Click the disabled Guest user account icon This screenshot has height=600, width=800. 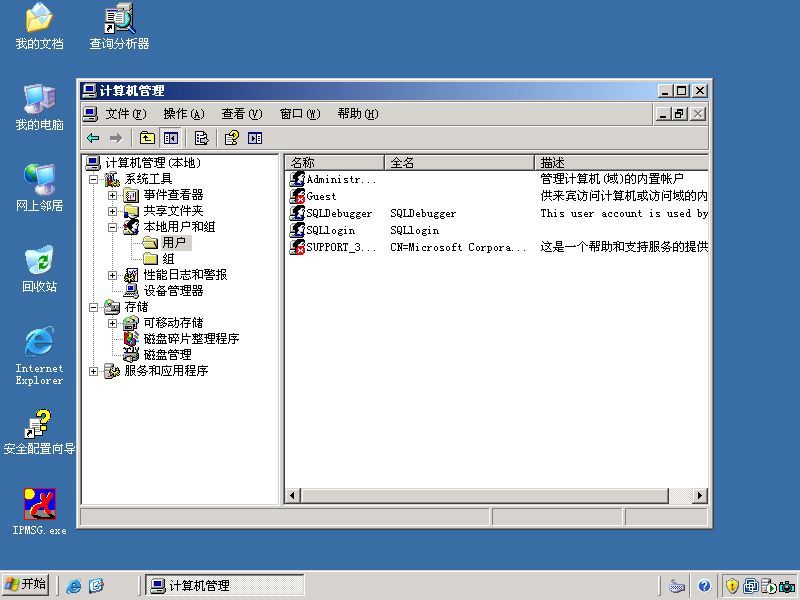pyautogui.click(x=297, y=196)
